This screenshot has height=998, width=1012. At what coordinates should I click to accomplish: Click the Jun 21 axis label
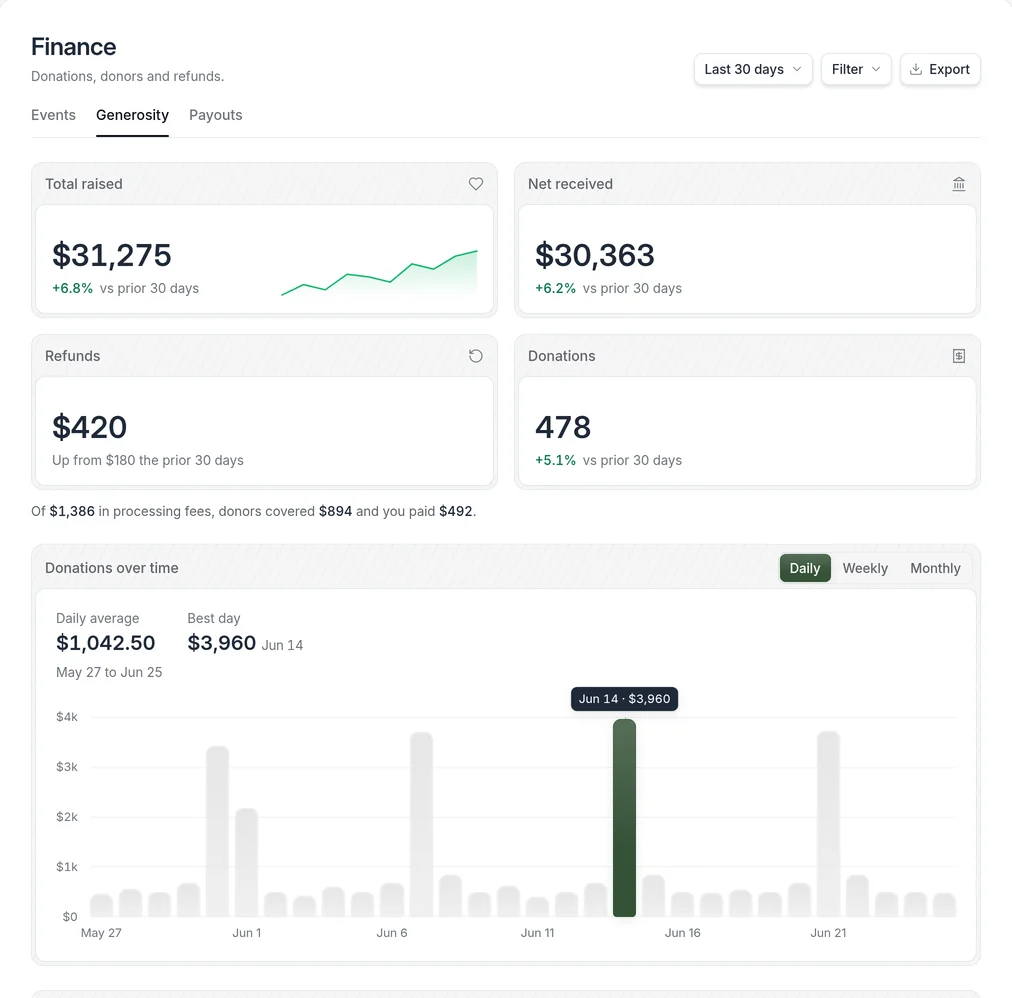tap(828, 933)
